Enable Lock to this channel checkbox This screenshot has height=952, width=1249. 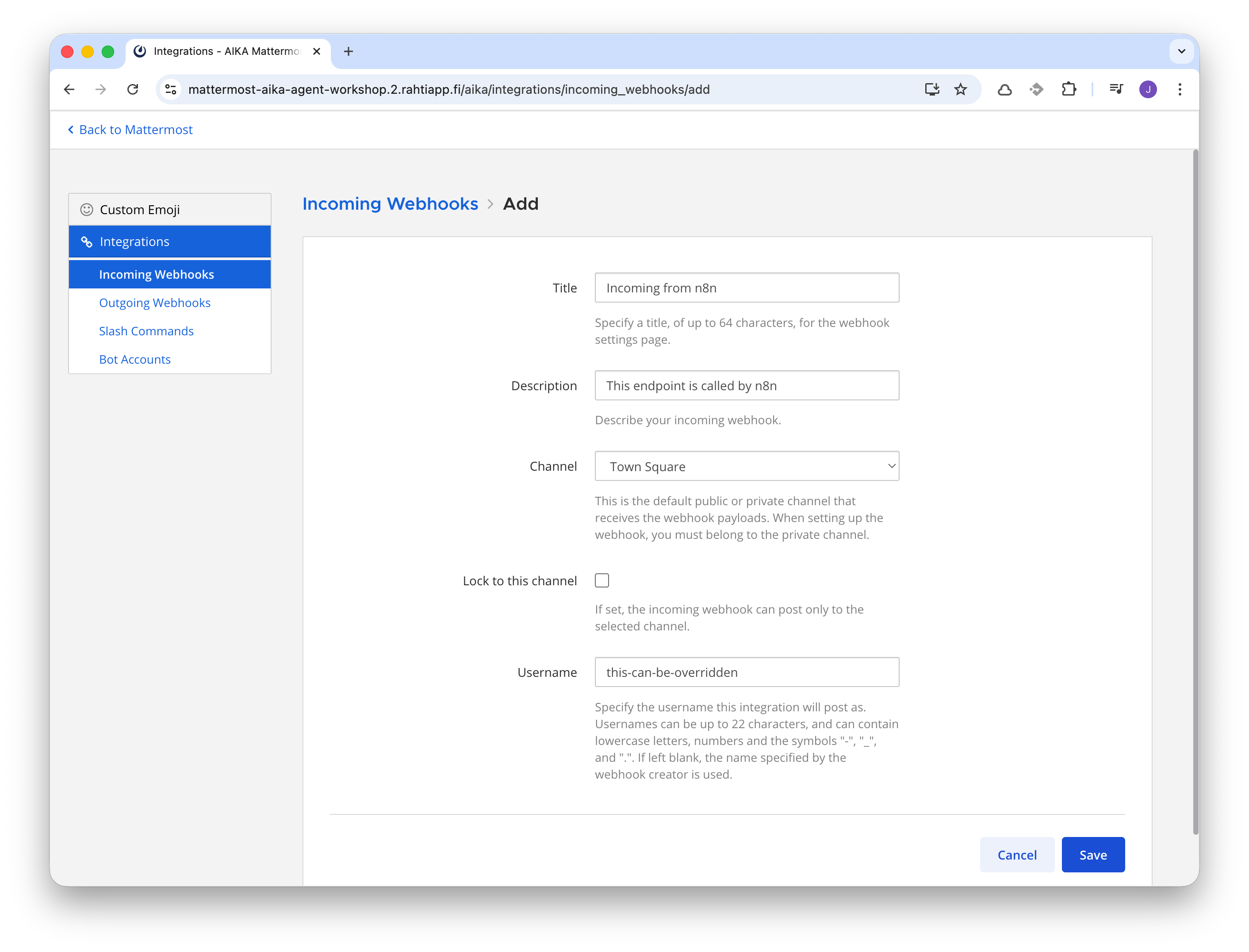coord(602,580)
